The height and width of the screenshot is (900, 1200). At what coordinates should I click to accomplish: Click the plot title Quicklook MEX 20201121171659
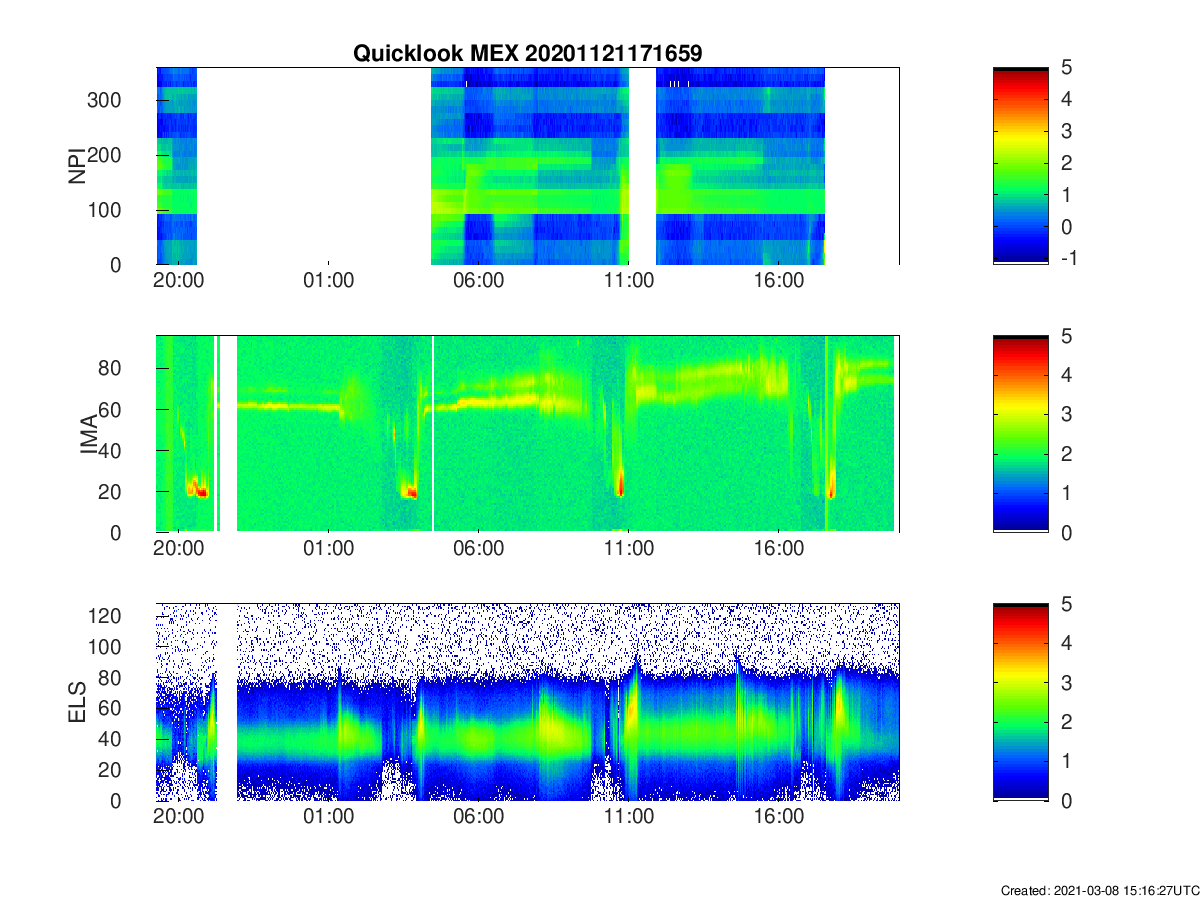click(528, 53)
